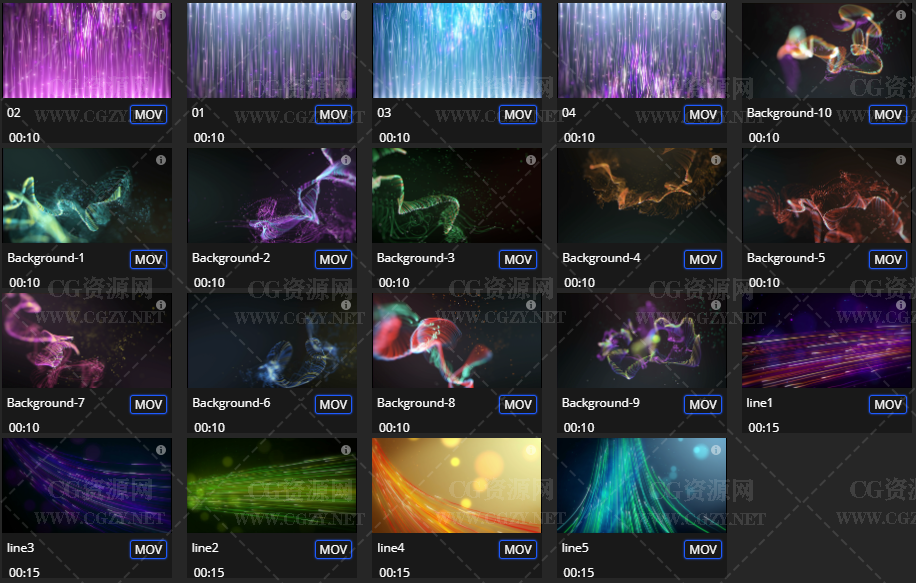Click the MOV badge beside Background-4
Image resolution: width=916 pixels, height=583 pixels.
(x=703, y=259)
